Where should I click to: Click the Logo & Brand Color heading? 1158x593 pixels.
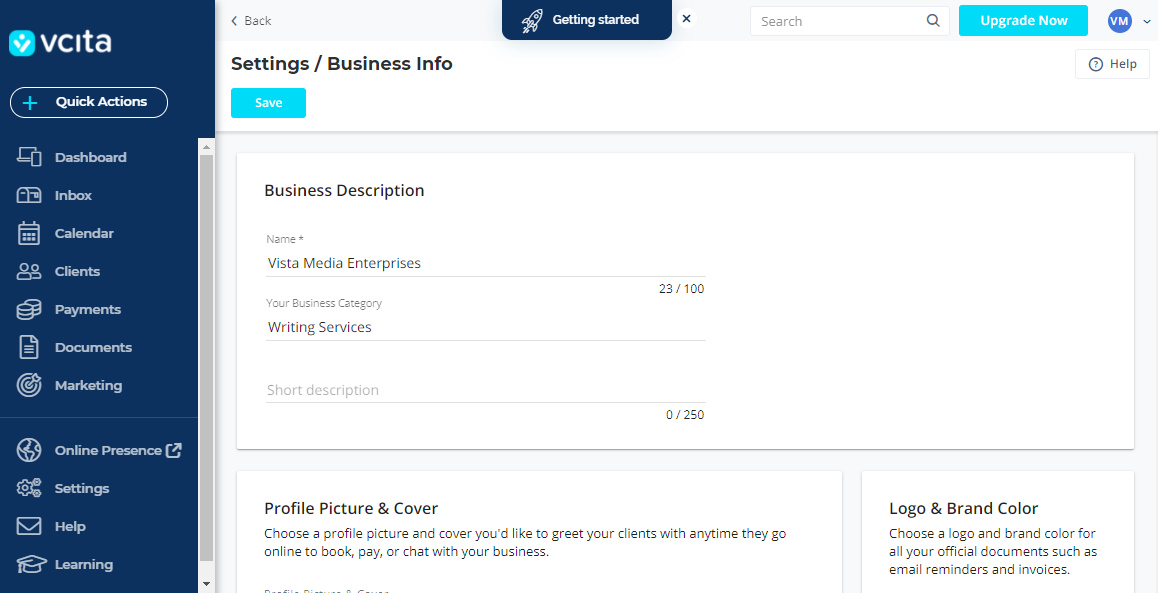[x=964, y=508]
